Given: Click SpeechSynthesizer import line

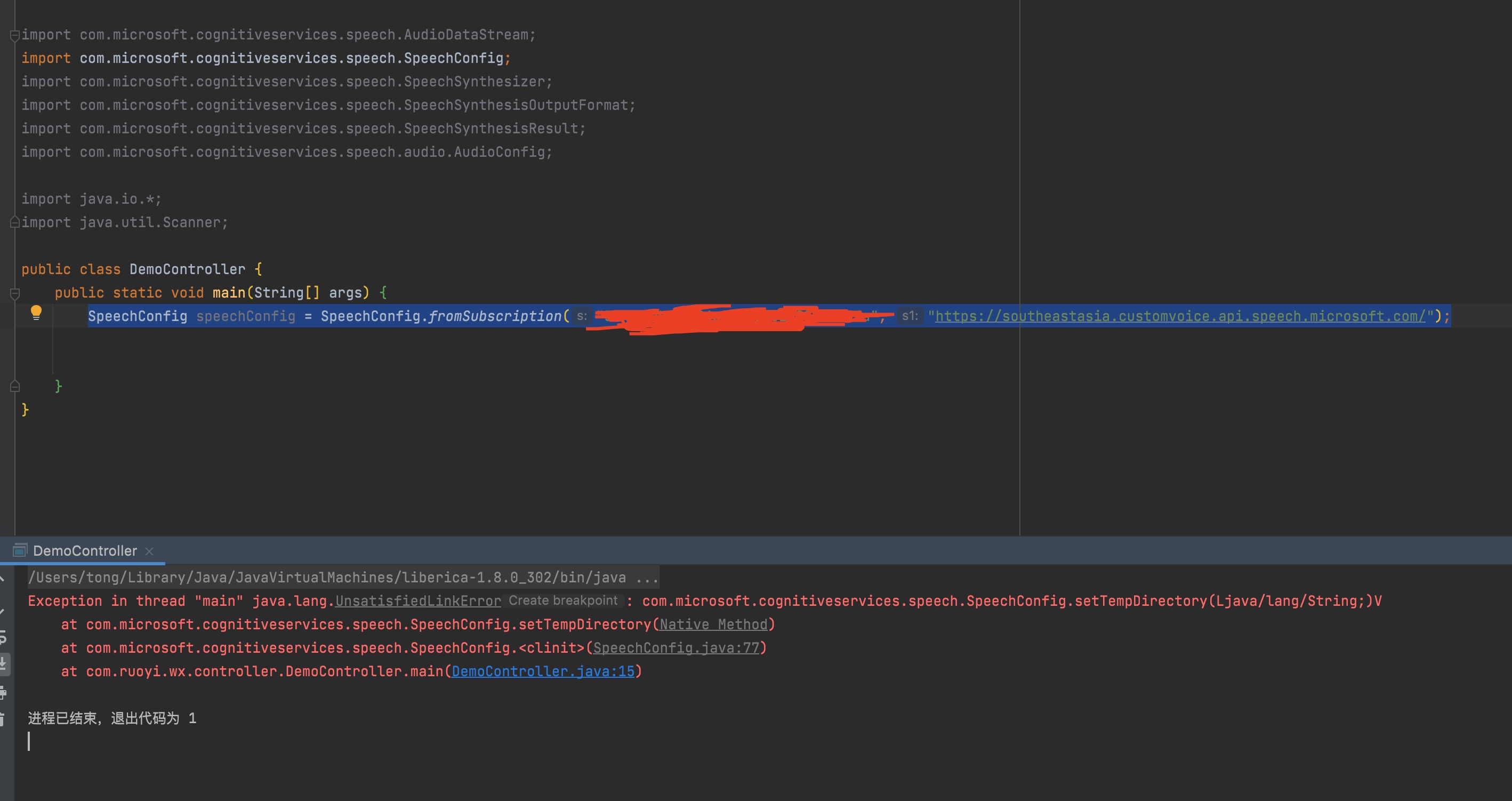Looking at the screenshot, I should coord(286,82).
